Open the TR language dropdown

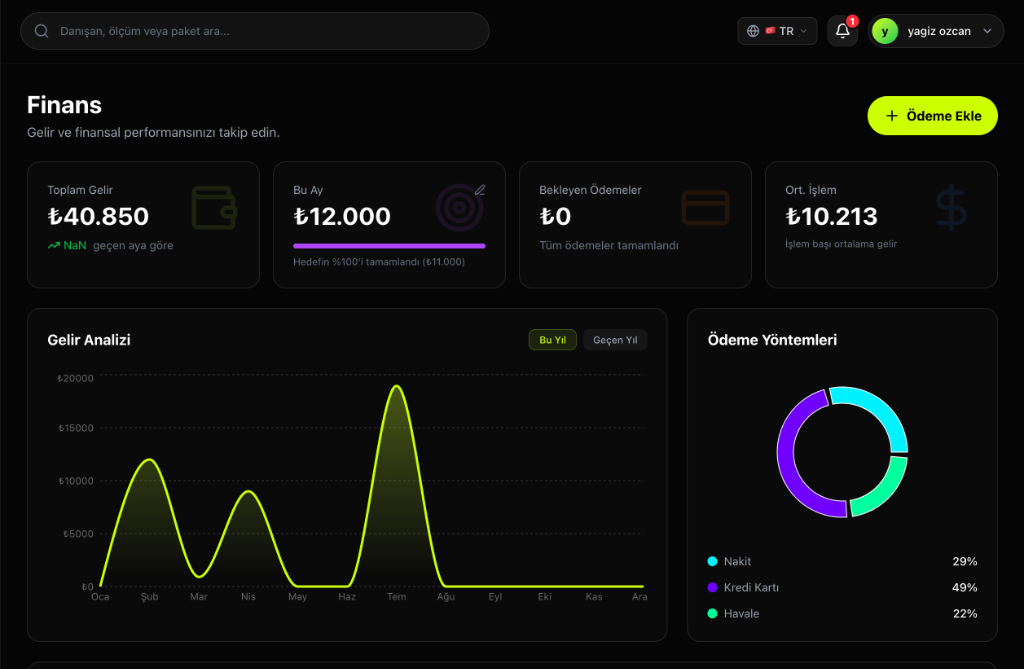778,30
